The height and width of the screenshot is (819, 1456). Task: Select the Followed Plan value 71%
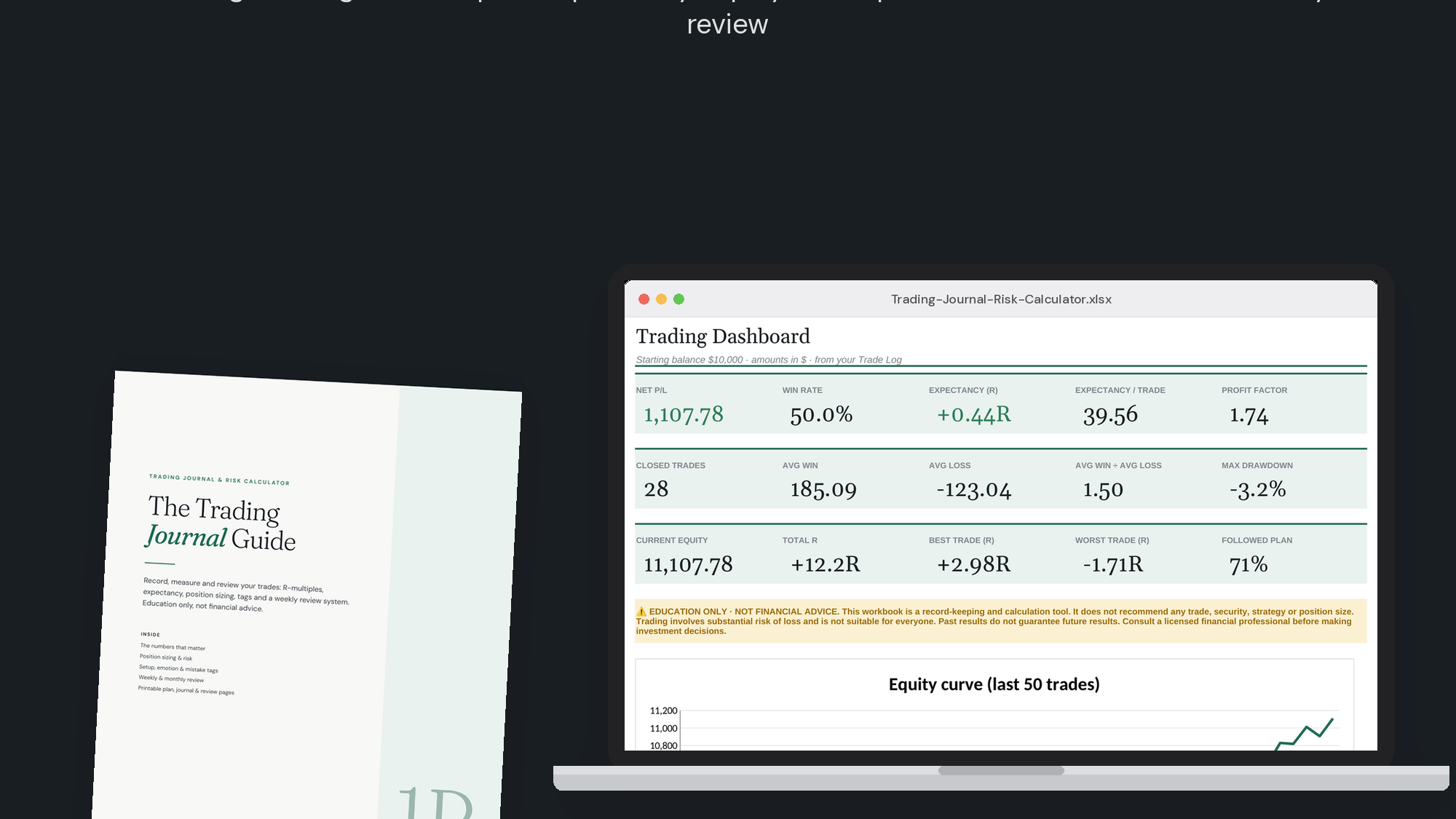click(x=1249, y=564)
